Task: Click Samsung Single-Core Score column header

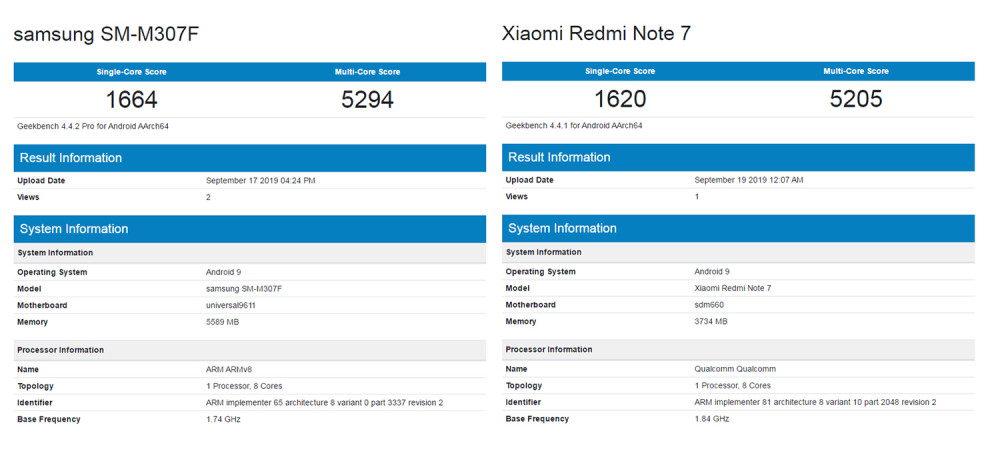Action: tap(131, 72)
